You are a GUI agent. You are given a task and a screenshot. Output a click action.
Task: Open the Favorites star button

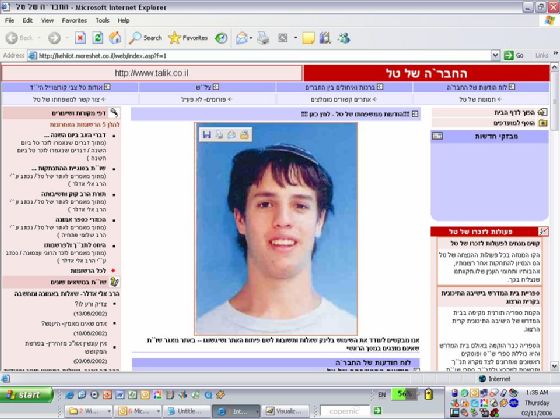[188, 38]
